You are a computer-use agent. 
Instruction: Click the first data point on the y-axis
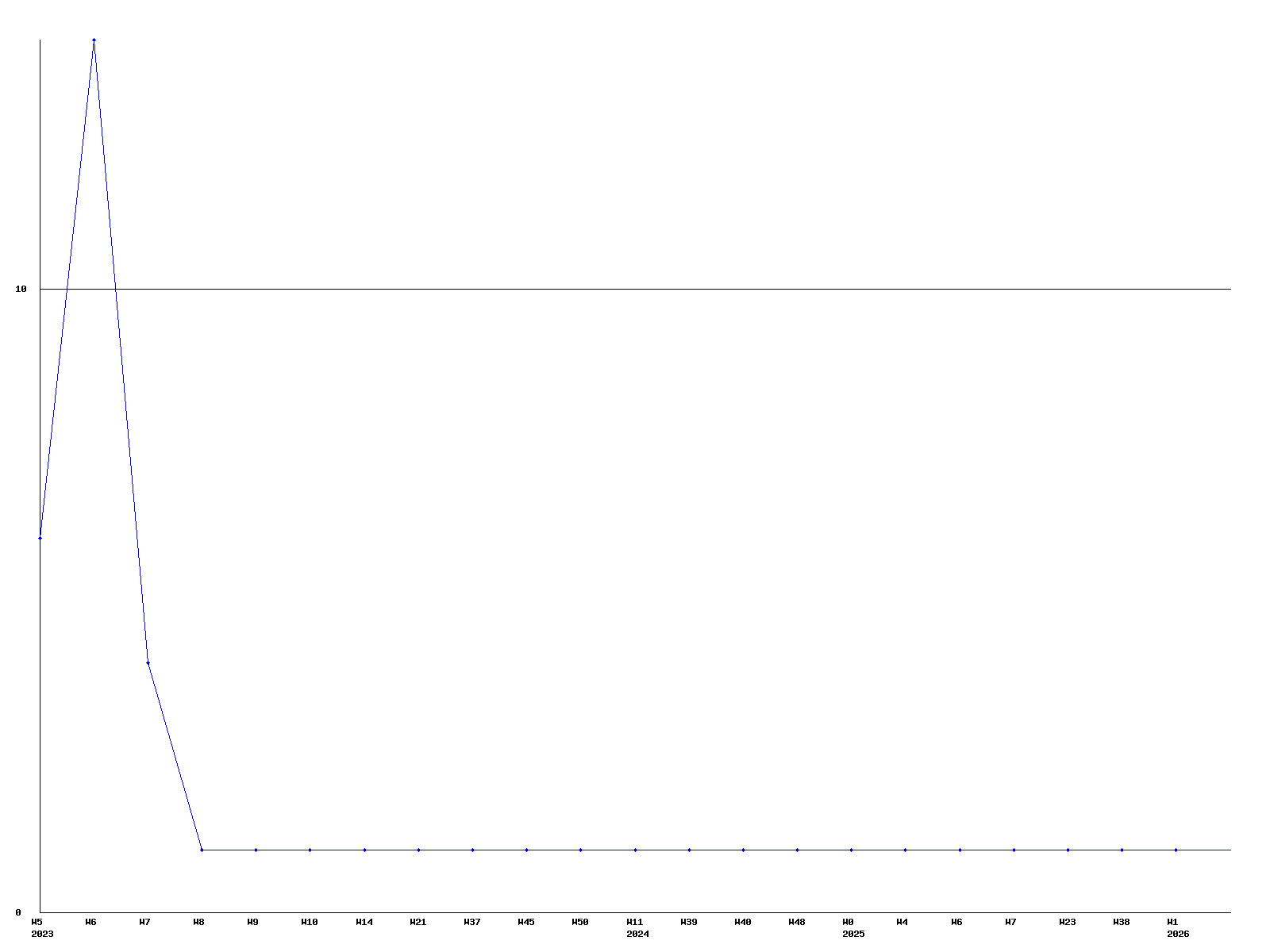(x=40, y=538)
